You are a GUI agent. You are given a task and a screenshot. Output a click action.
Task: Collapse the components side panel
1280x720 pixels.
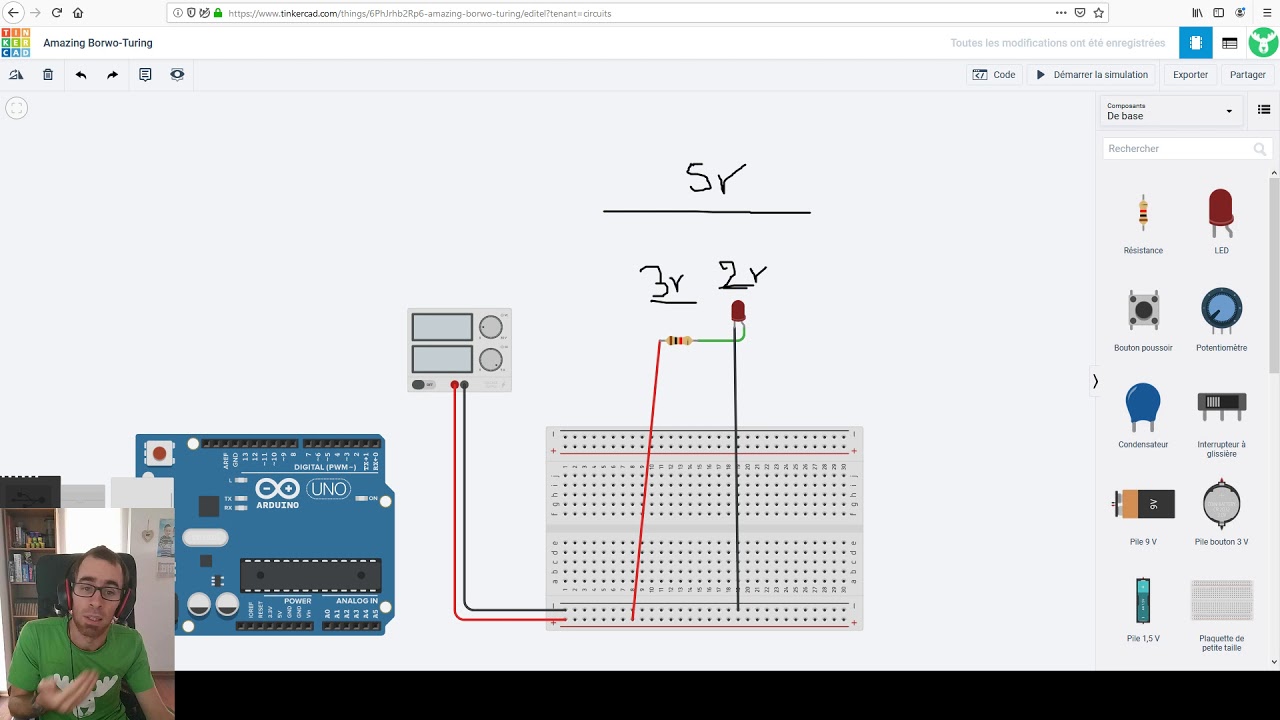[1095, 381]
